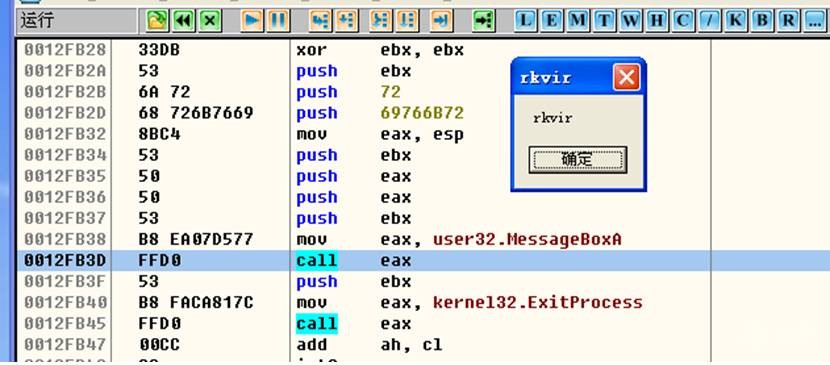Close the debugged program with the green X icon
830x365 pixels.
click(x=210, y=21)
